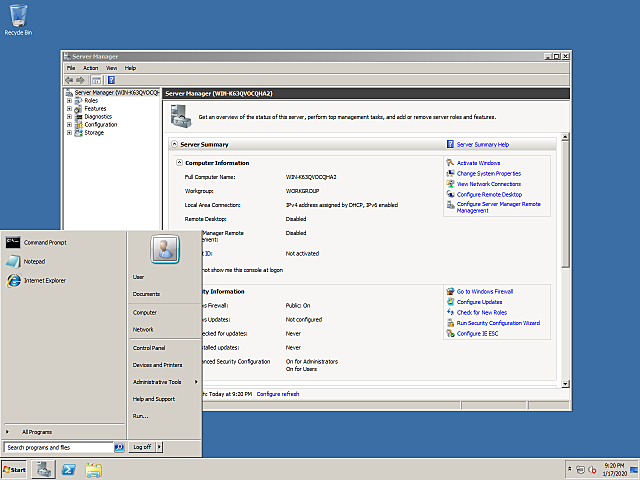This screenshot has height=480, width=640.
Task: Click the Activate Windows link
Action: pos(478,163)
